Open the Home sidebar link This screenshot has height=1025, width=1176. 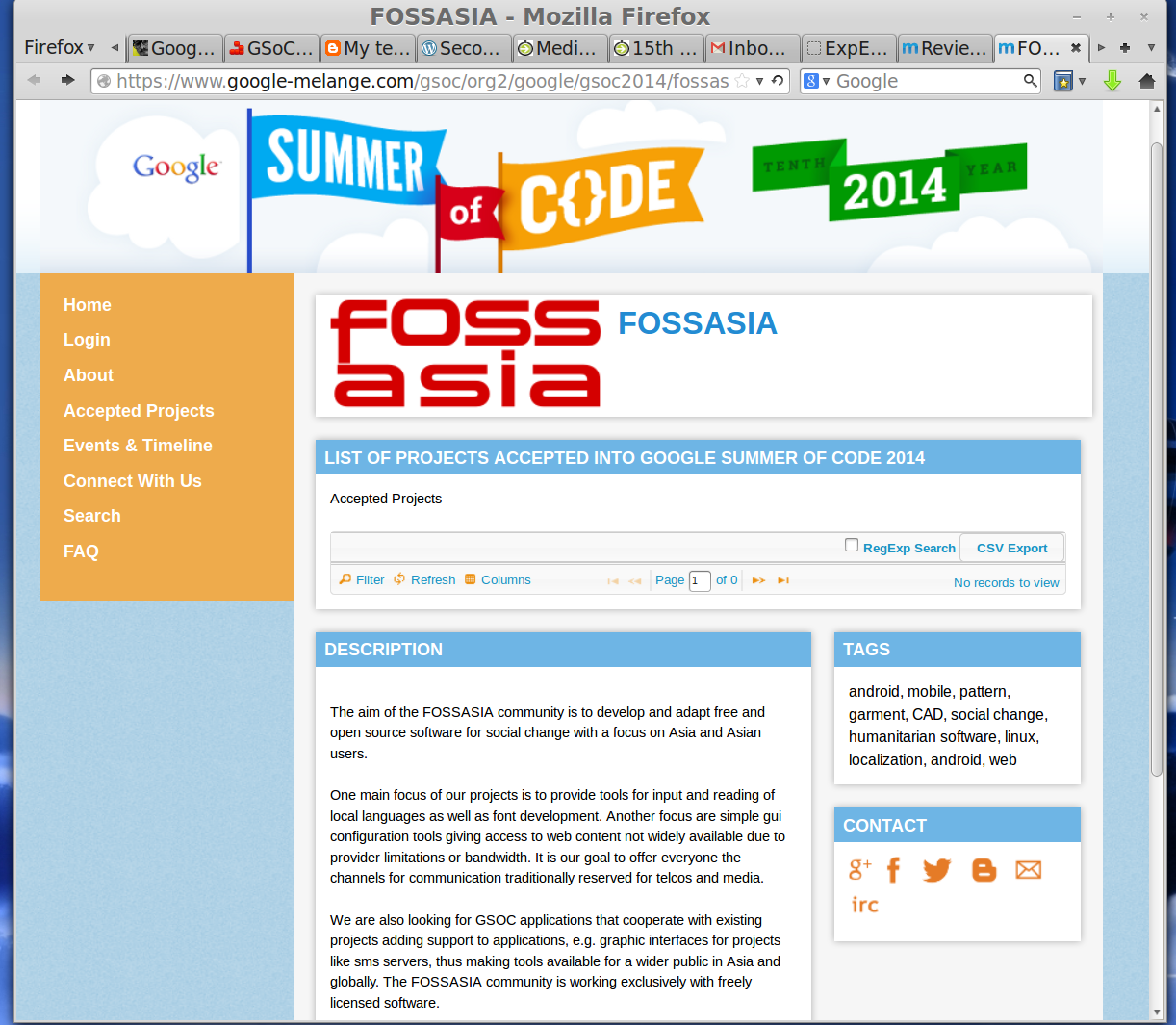[x=88, y=305]
